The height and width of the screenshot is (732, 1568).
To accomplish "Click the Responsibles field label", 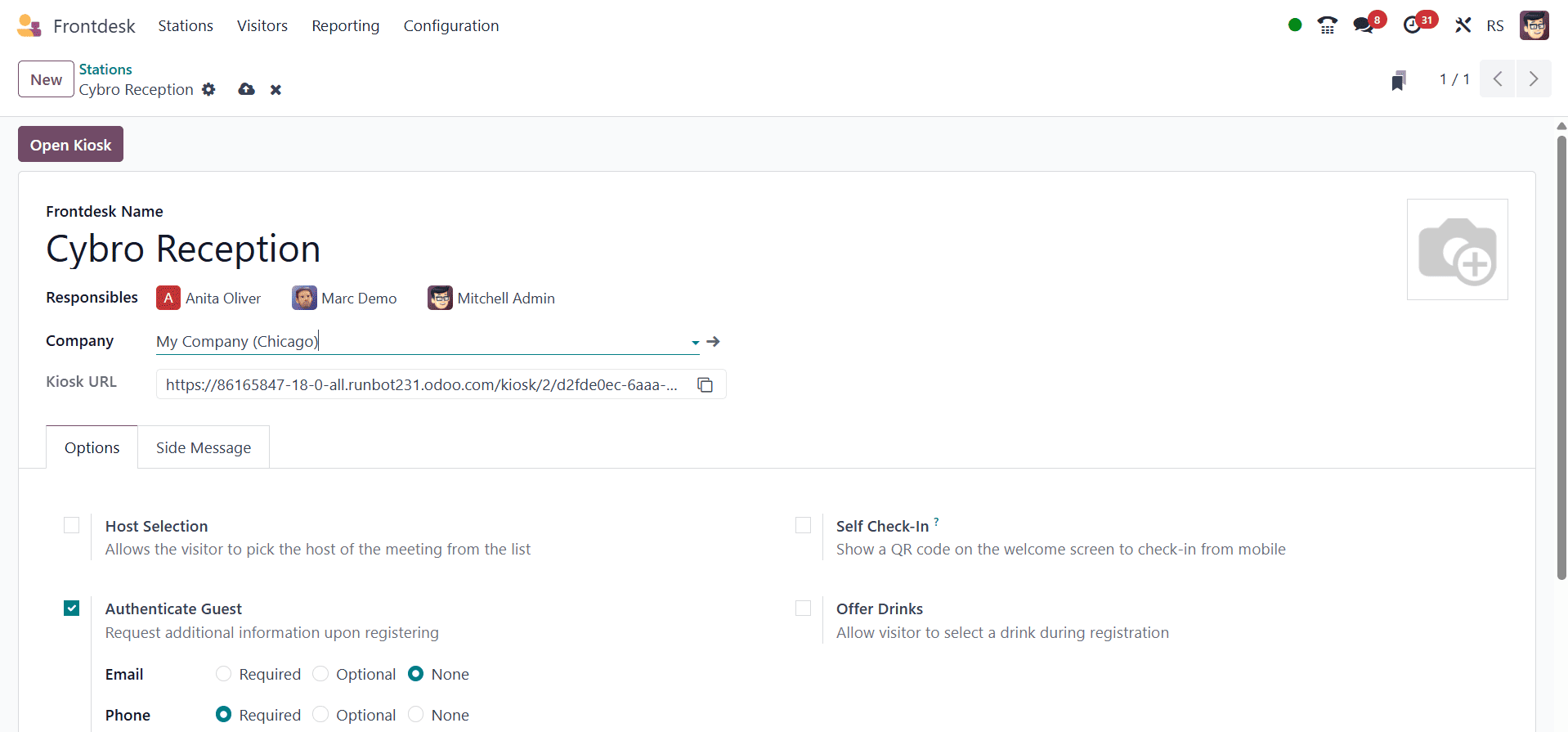I will (92, 298).
